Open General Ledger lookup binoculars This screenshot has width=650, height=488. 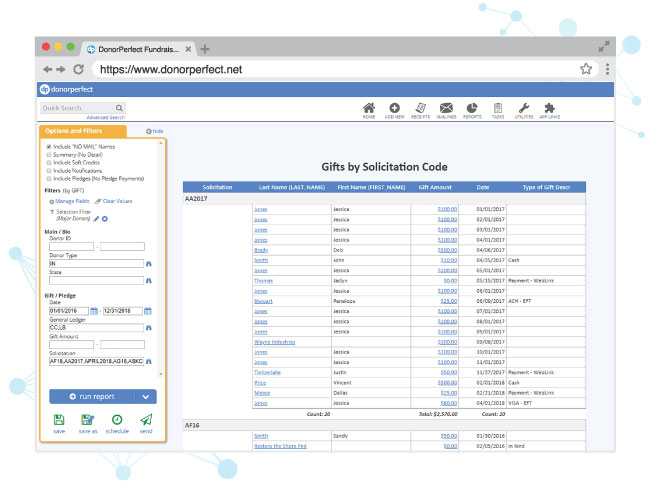coord(149,328)
